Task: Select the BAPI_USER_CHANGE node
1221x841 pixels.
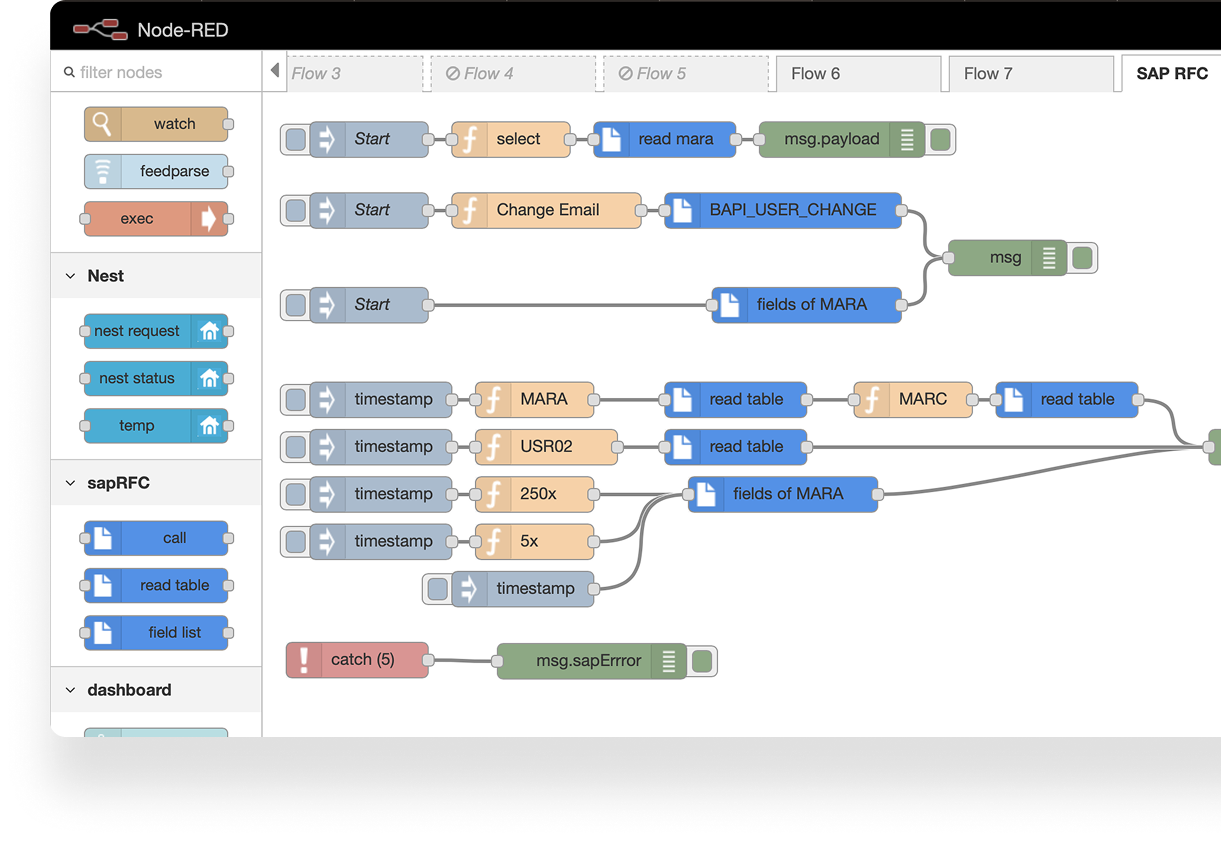Action: tap(783, 210)
